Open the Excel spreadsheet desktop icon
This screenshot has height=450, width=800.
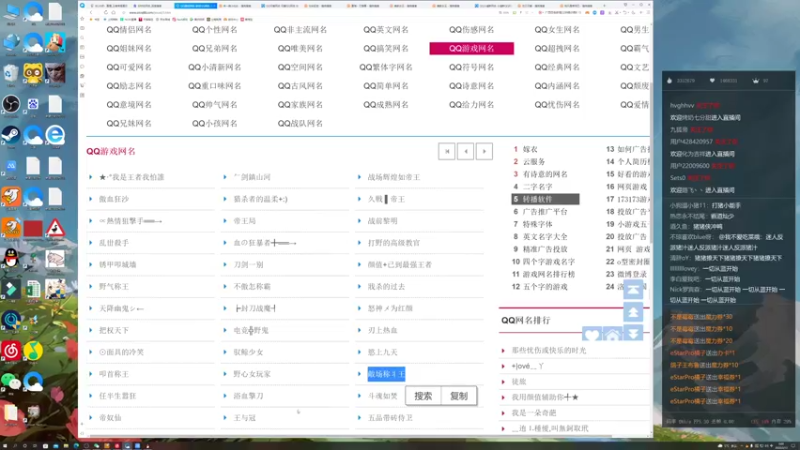click(33, 289)
